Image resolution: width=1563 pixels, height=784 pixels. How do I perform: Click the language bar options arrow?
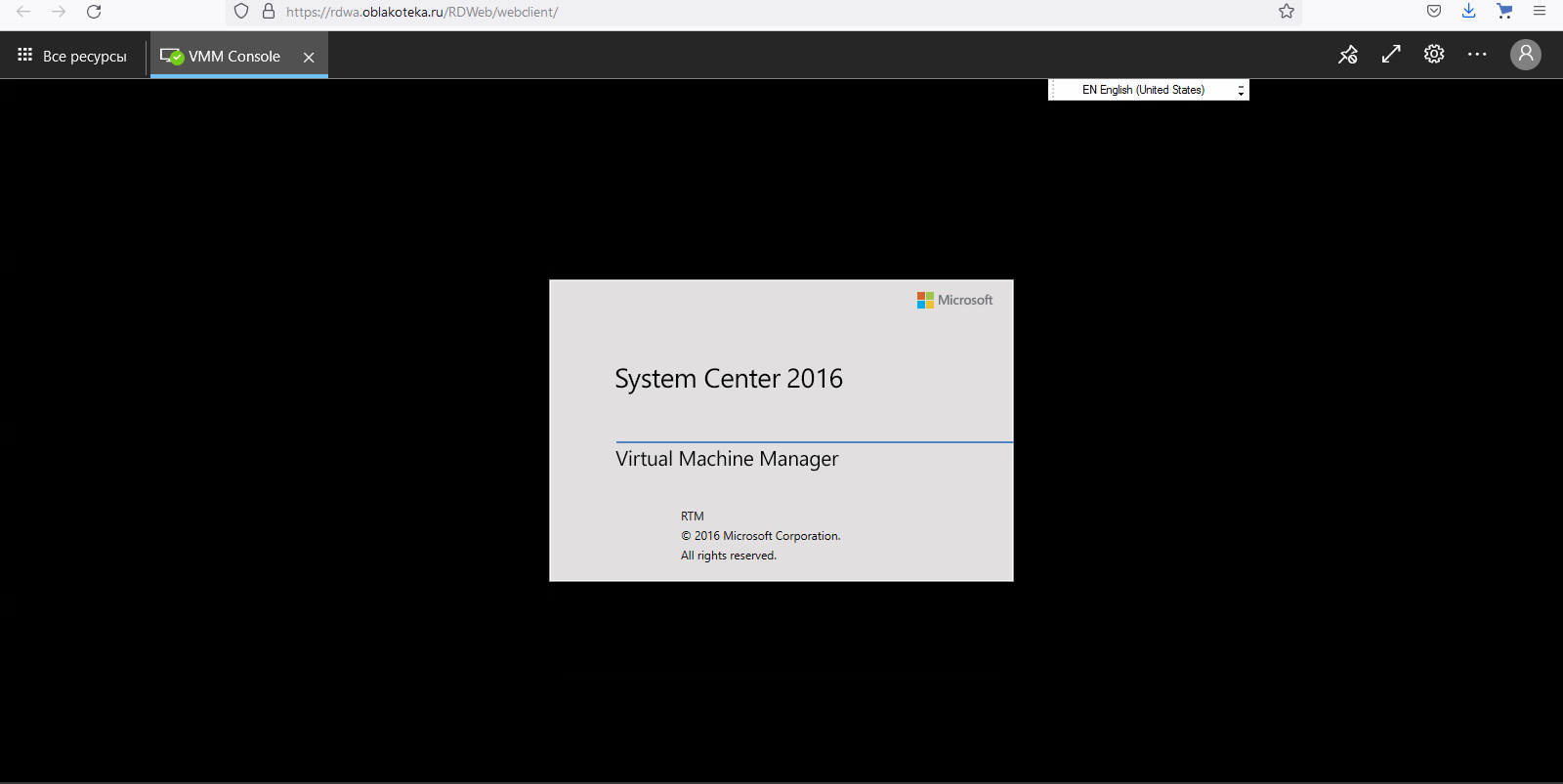point(1241,90)
